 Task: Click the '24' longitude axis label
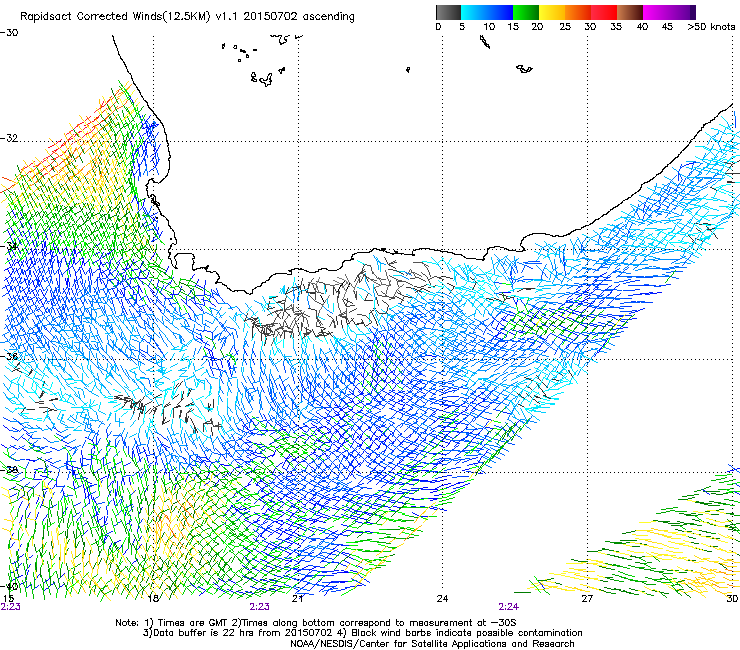coord(442,599)
